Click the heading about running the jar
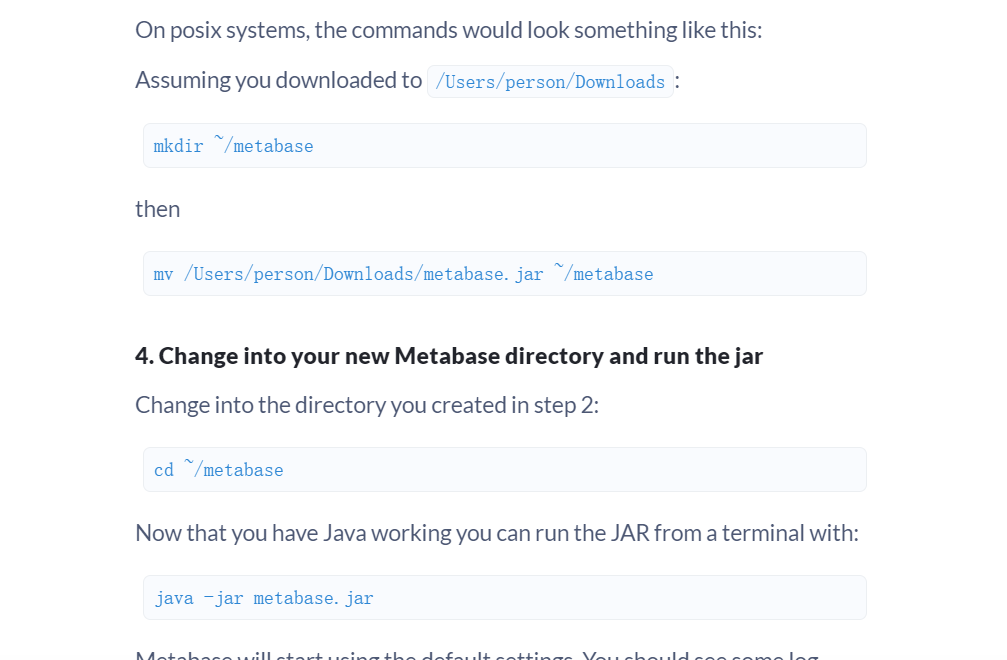 click(x=449, y=356)
